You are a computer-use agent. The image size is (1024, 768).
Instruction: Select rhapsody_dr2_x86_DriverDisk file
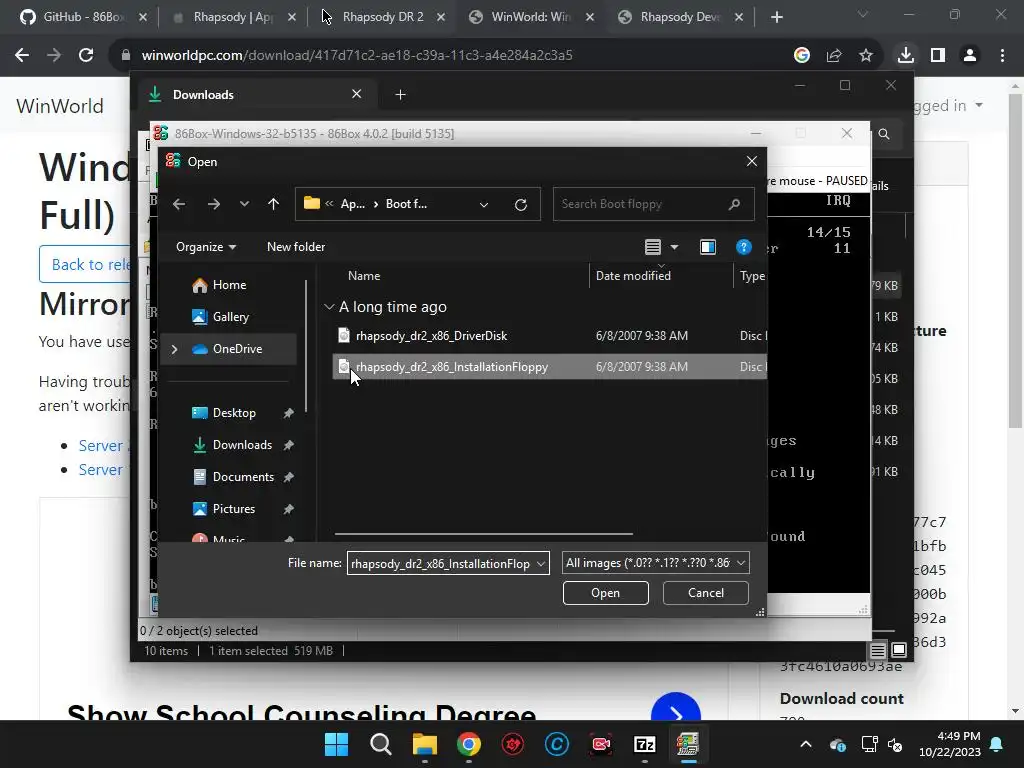click(549, 336)
